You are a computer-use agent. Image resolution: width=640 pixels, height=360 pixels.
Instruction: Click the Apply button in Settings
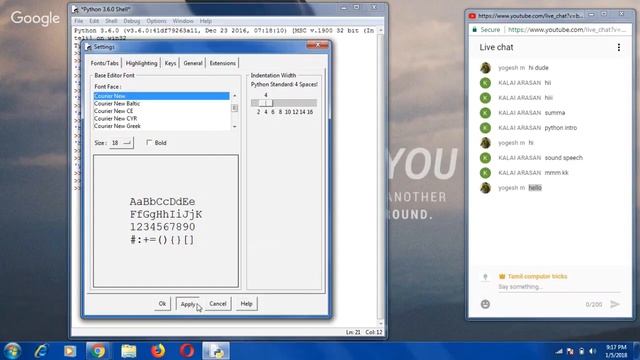[188, 304]
